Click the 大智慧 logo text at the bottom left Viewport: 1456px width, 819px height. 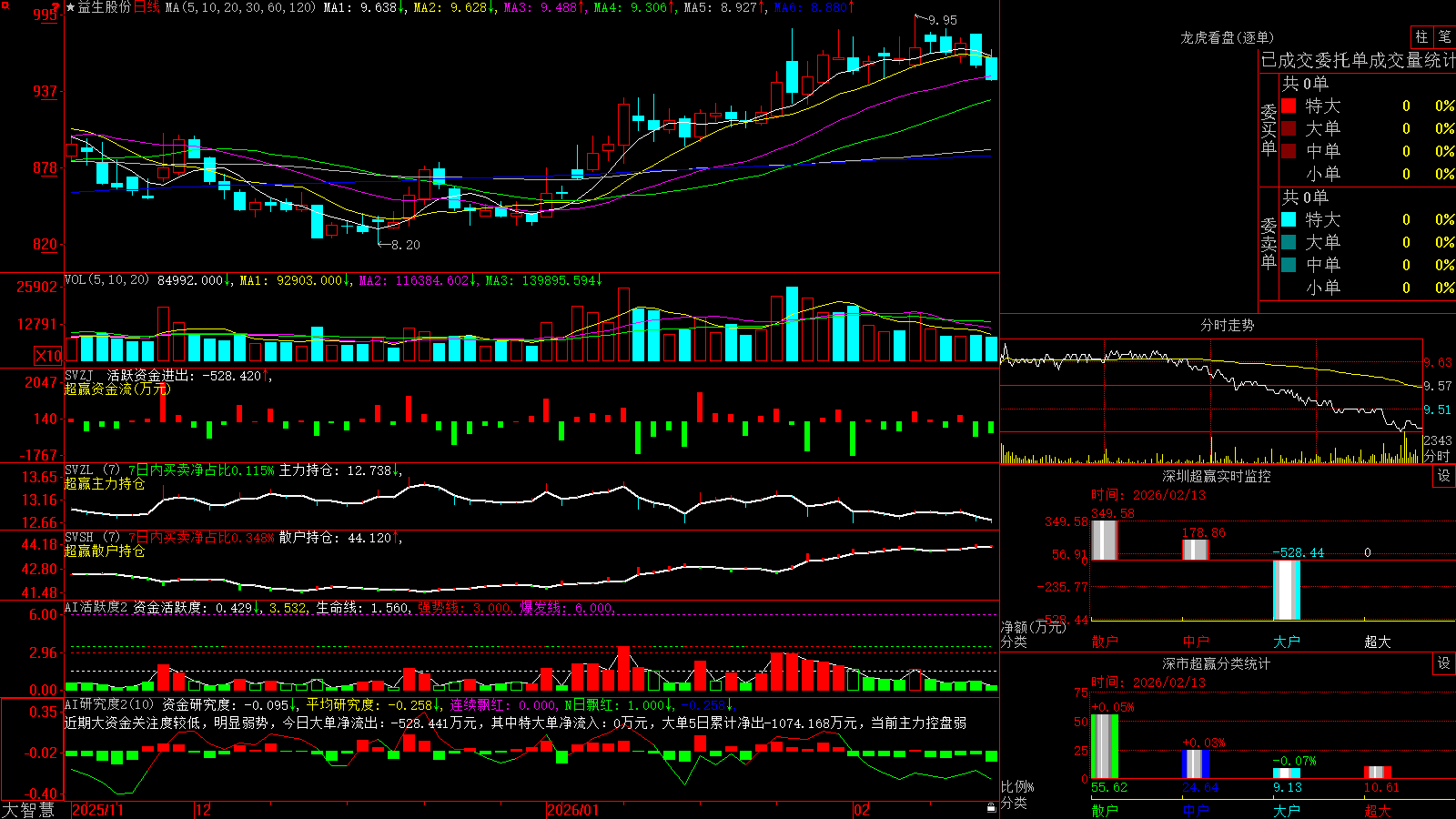pos(28,810)
